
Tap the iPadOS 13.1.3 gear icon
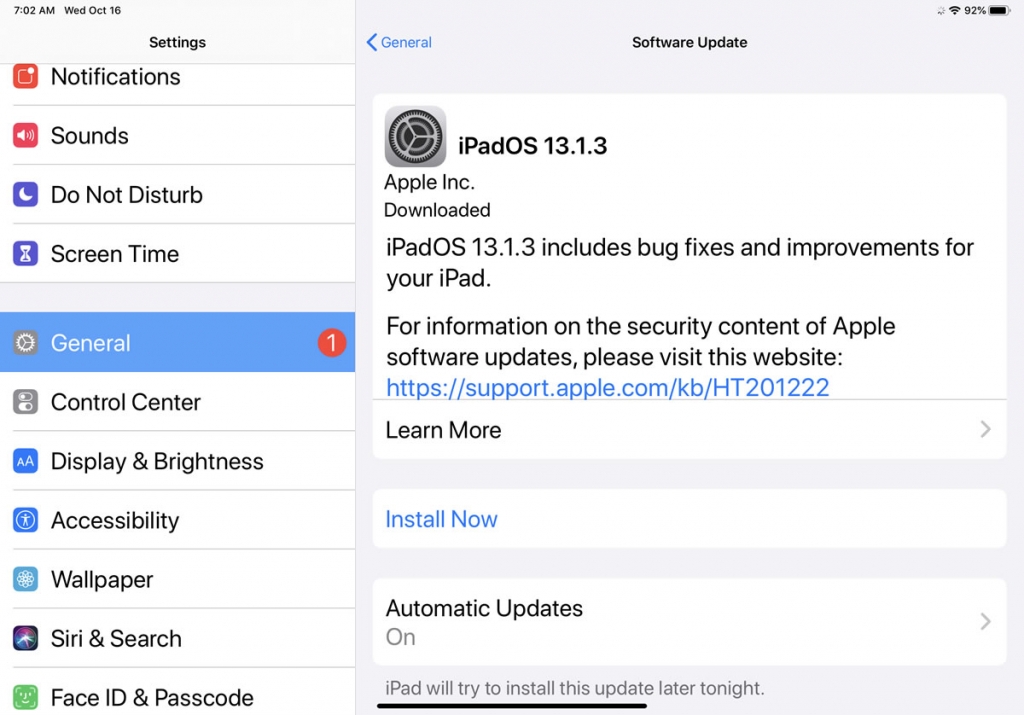coord(415,136)
